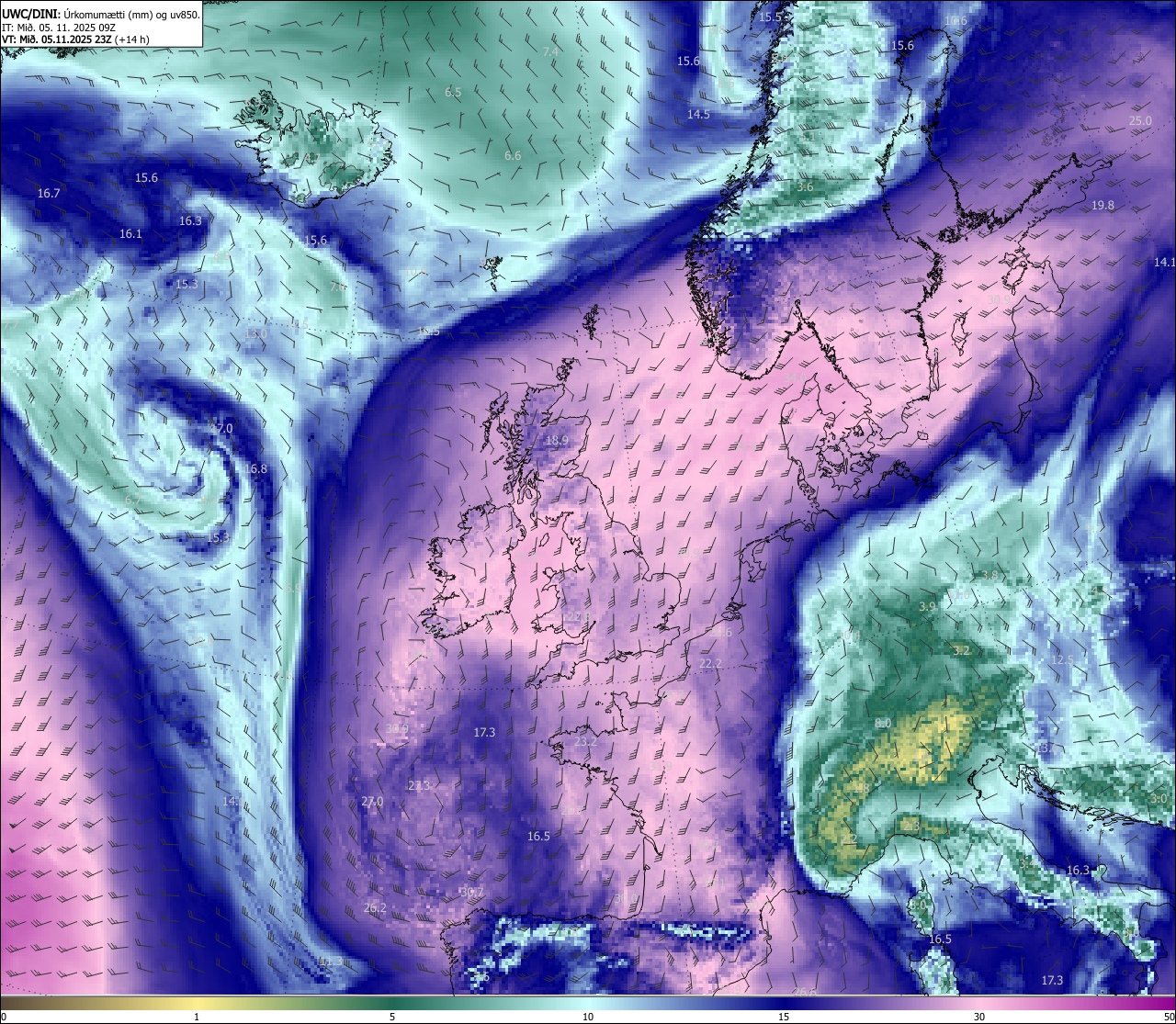Select the 3.0 value label
Viewport: 1176px width, 1024px height.
[1159, 798]
